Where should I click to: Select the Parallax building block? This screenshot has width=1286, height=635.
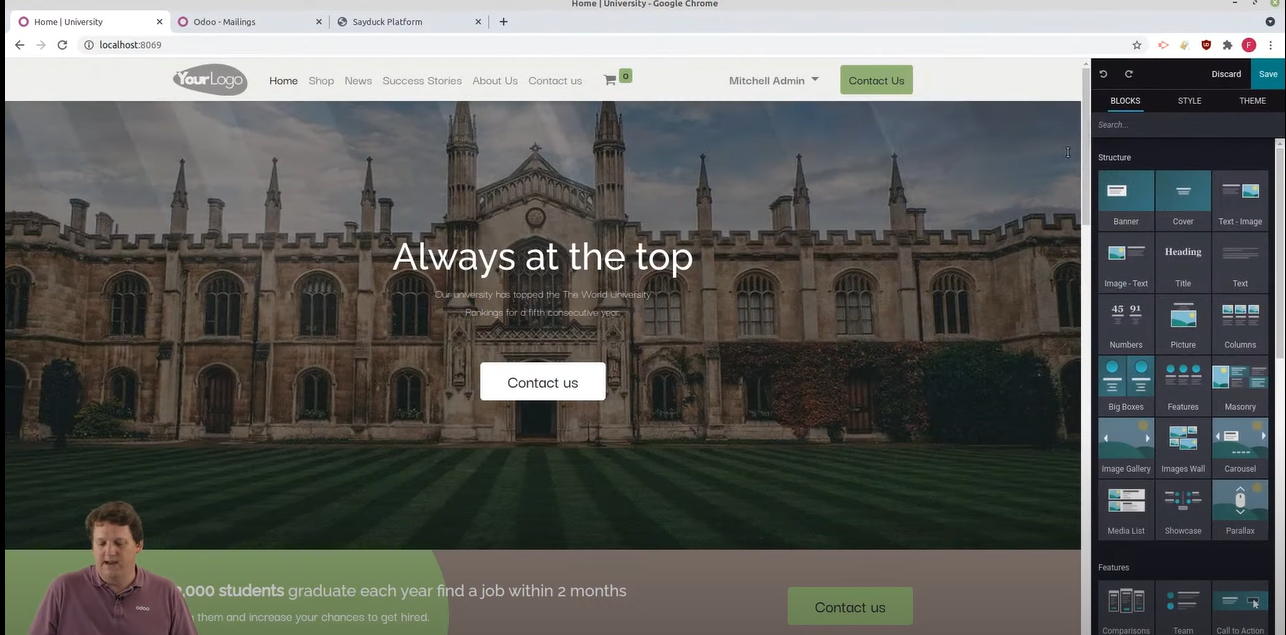(1240, 509)
